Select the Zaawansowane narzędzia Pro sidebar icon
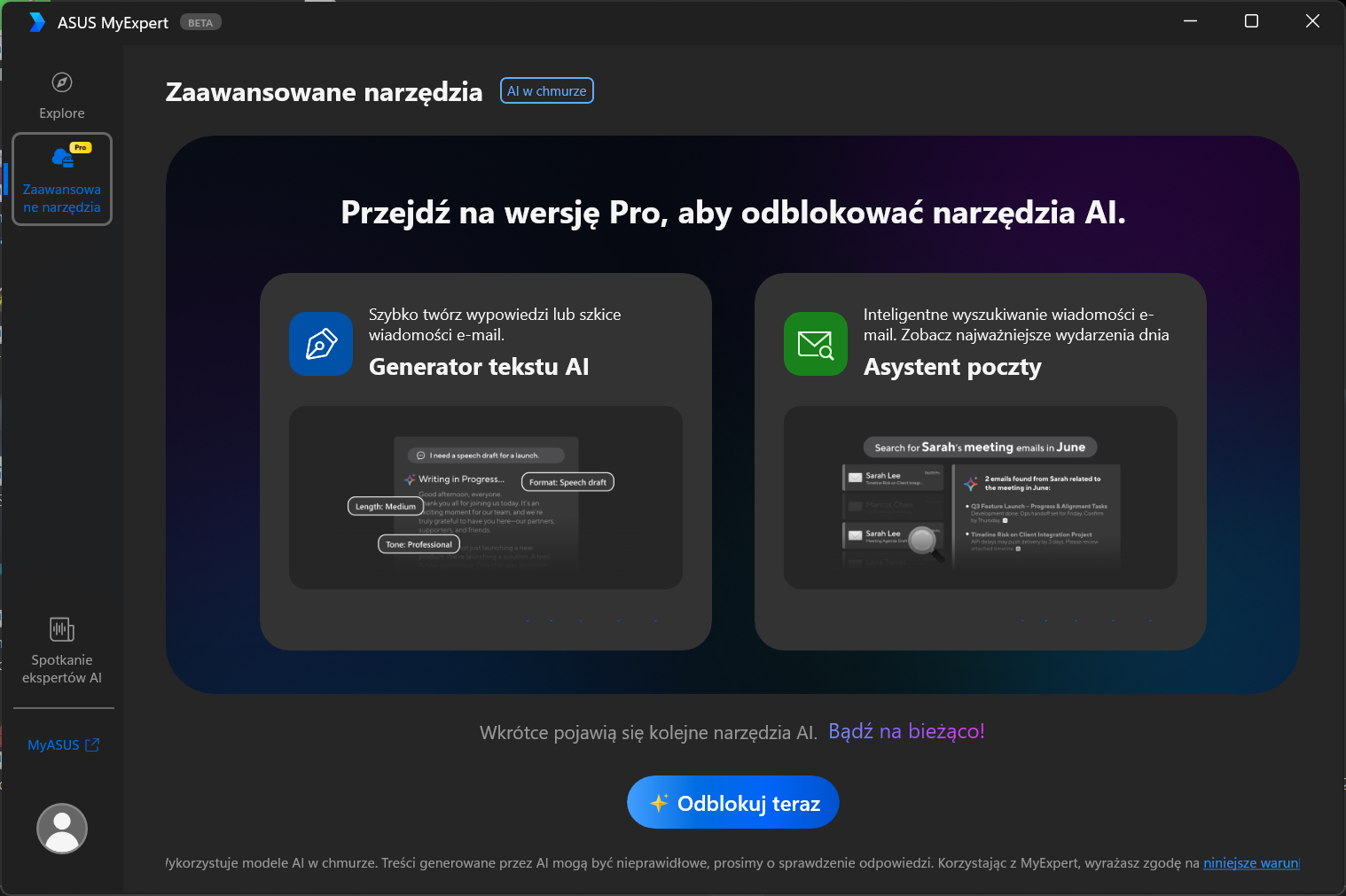The width and height of the screenshot is (1346, 896). (x=62, y=158)
